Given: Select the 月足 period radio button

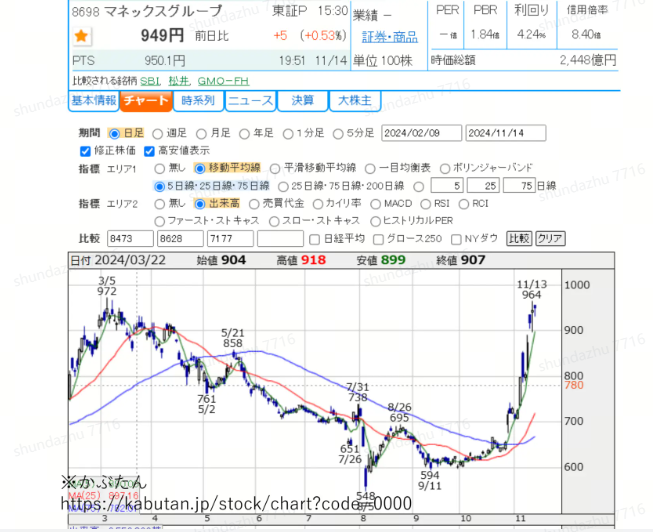Looking at the screenshot, I should click(201, 134).
